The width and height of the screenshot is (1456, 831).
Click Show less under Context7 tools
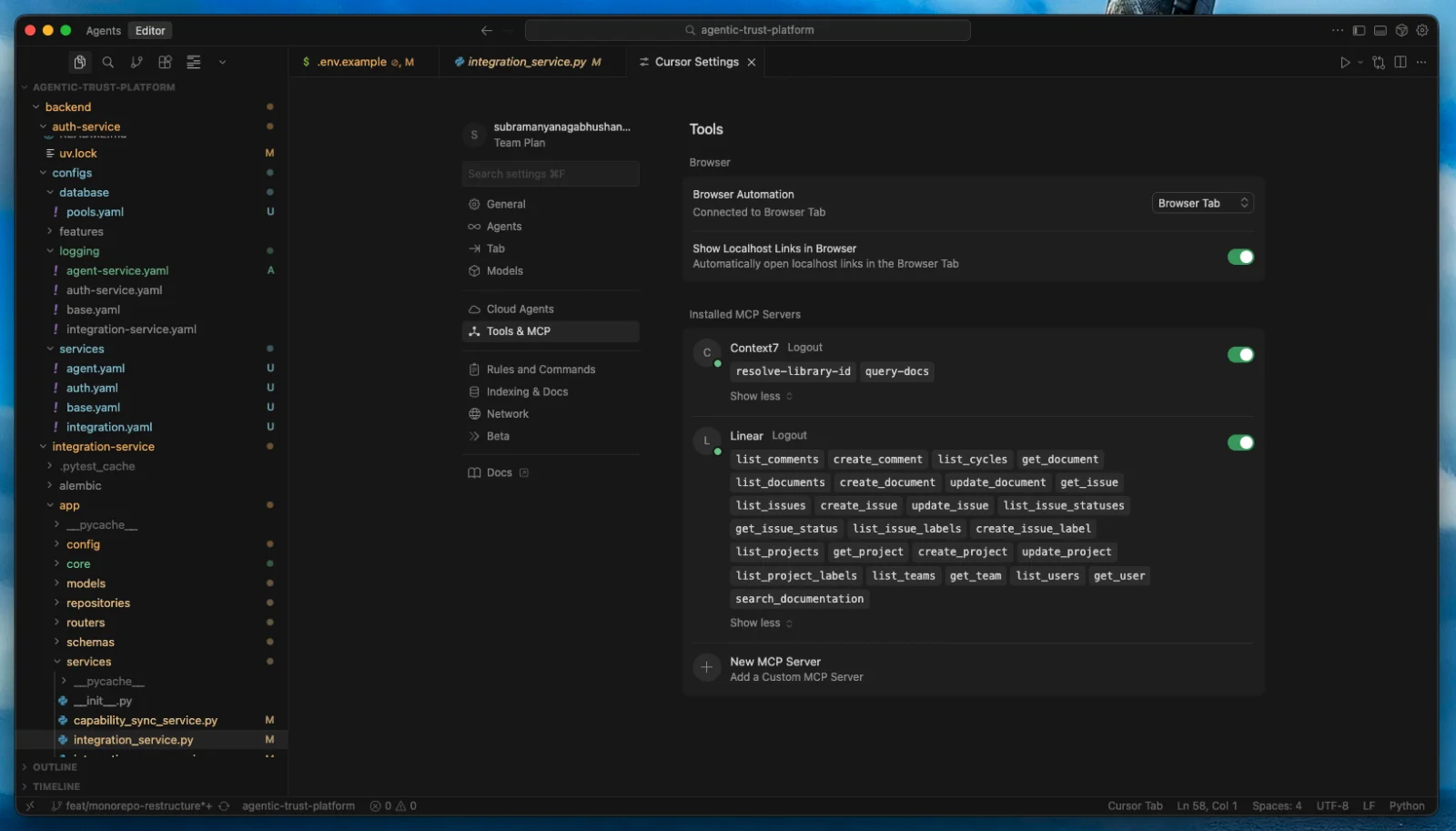point(761,396)
